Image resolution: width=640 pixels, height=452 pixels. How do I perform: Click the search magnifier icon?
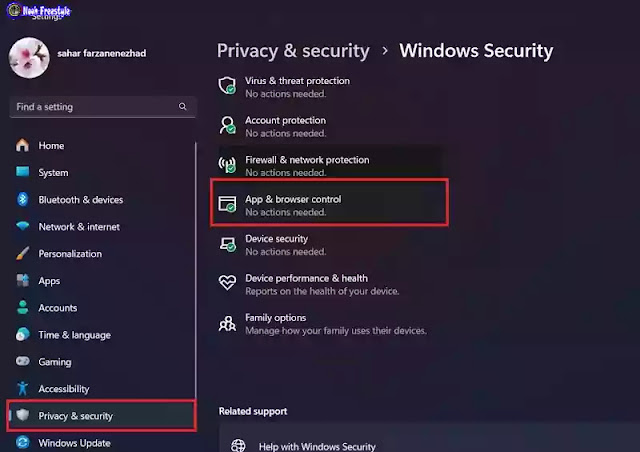(x=182, y=107)
